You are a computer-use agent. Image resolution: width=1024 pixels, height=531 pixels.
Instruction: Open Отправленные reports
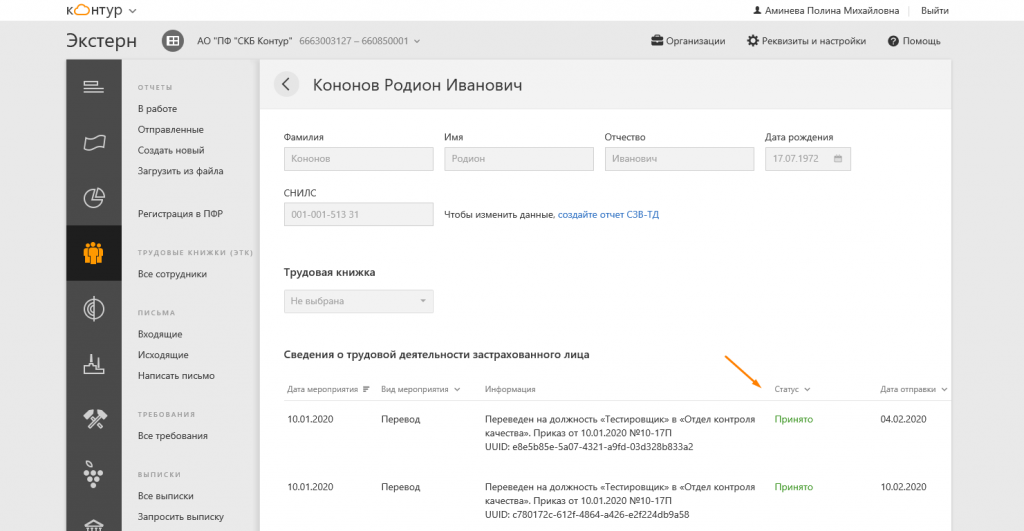click(170, 129)
